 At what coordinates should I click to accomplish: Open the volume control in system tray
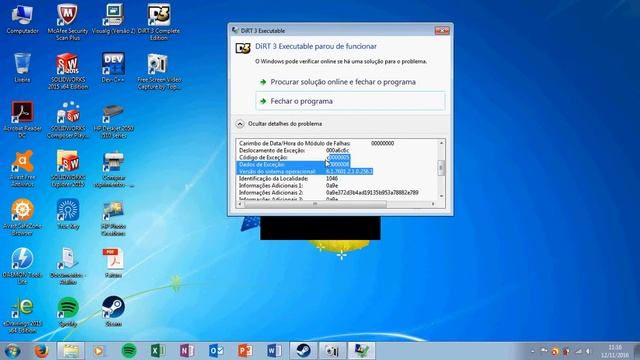point(589,351)
